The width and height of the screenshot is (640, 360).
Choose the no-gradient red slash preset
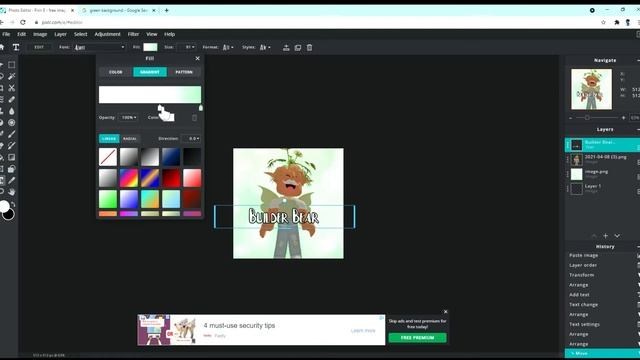pos(108,157)
